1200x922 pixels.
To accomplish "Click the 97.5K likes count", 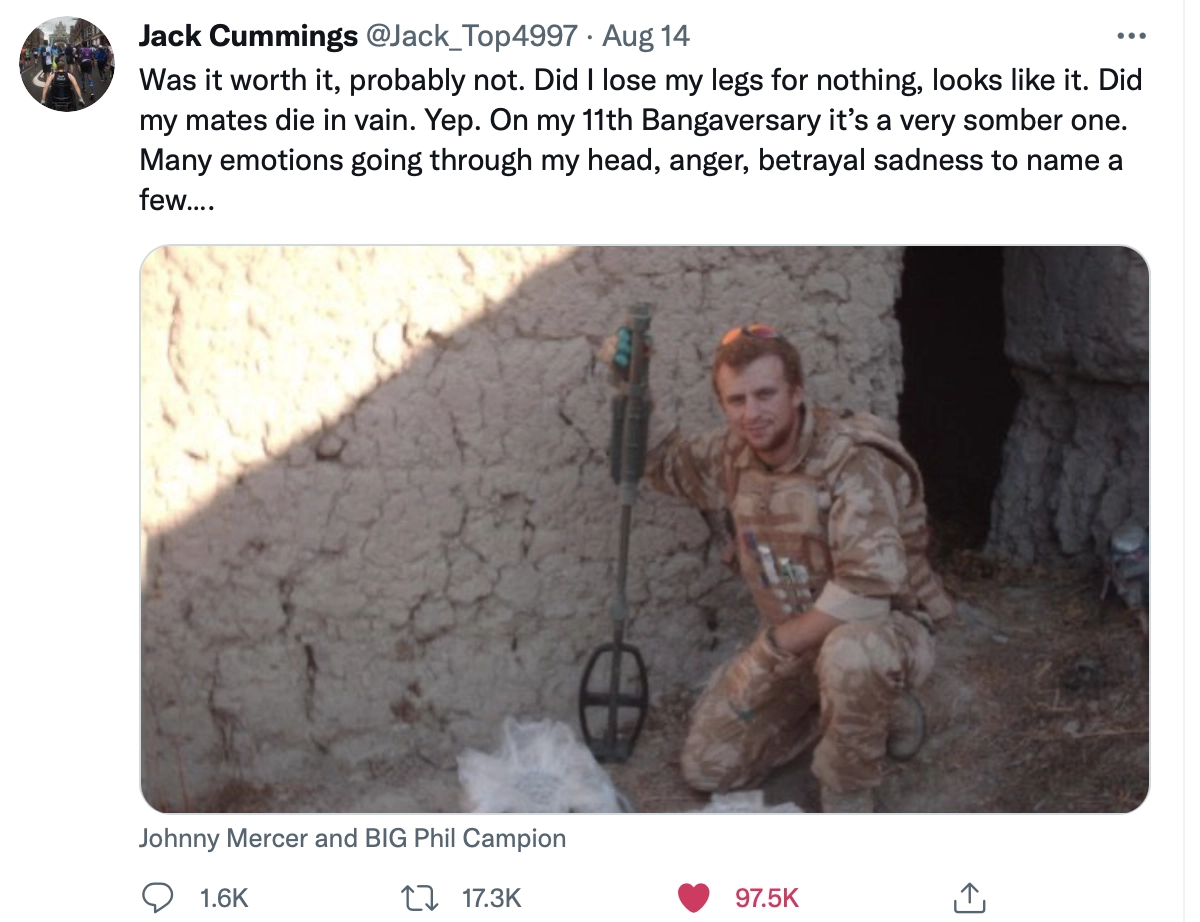I will click(766, 898).
